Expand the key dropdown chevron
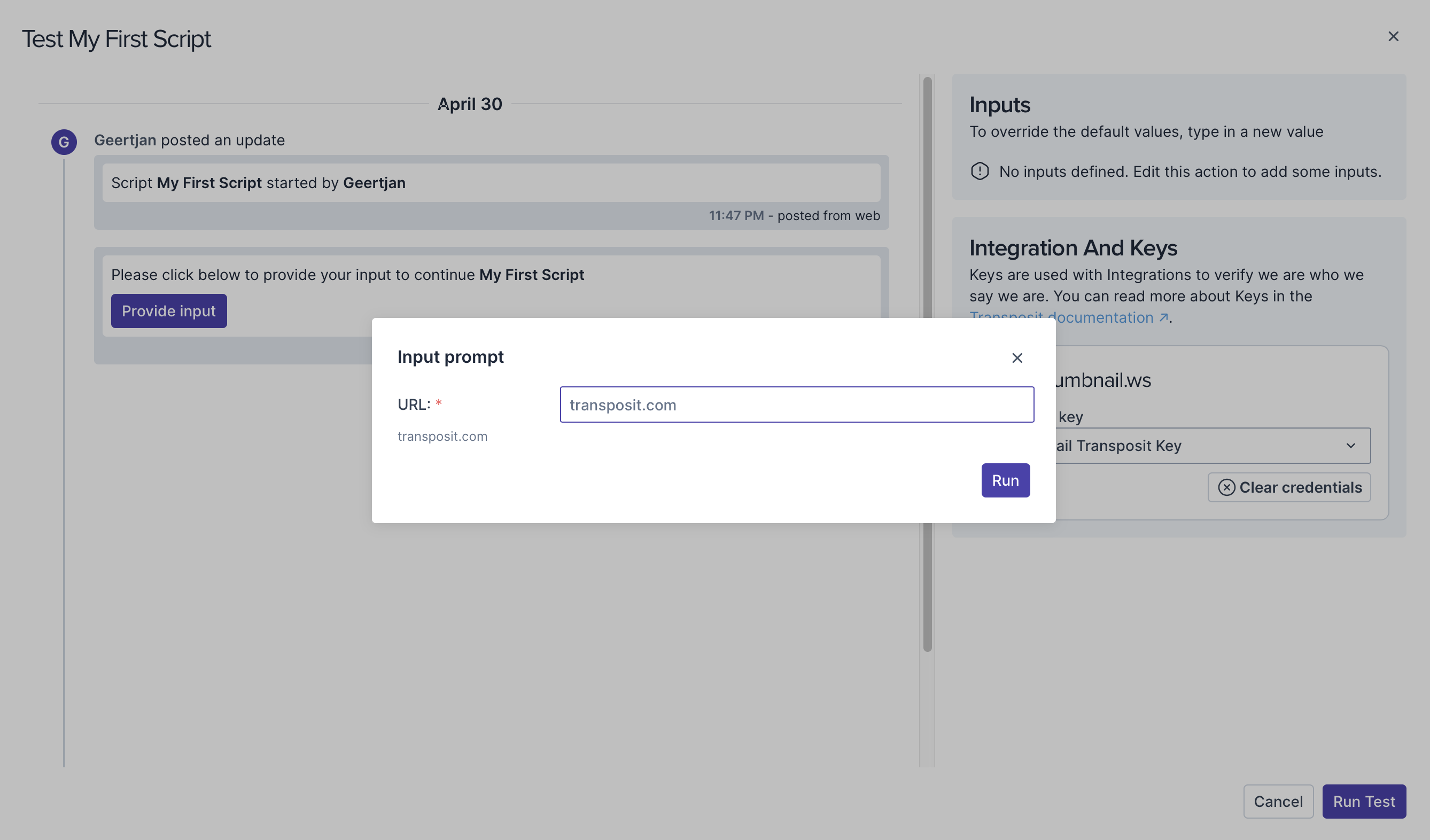The width and height of the screenshot is (1430, 840). 1350,446
